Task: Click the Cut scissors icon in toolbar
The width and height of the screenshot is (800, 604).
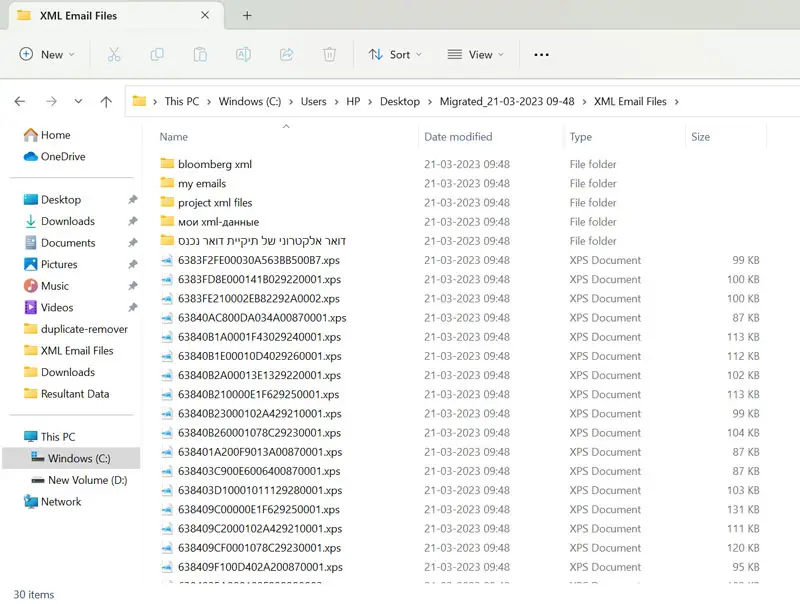Action: (x=114, y=55)
